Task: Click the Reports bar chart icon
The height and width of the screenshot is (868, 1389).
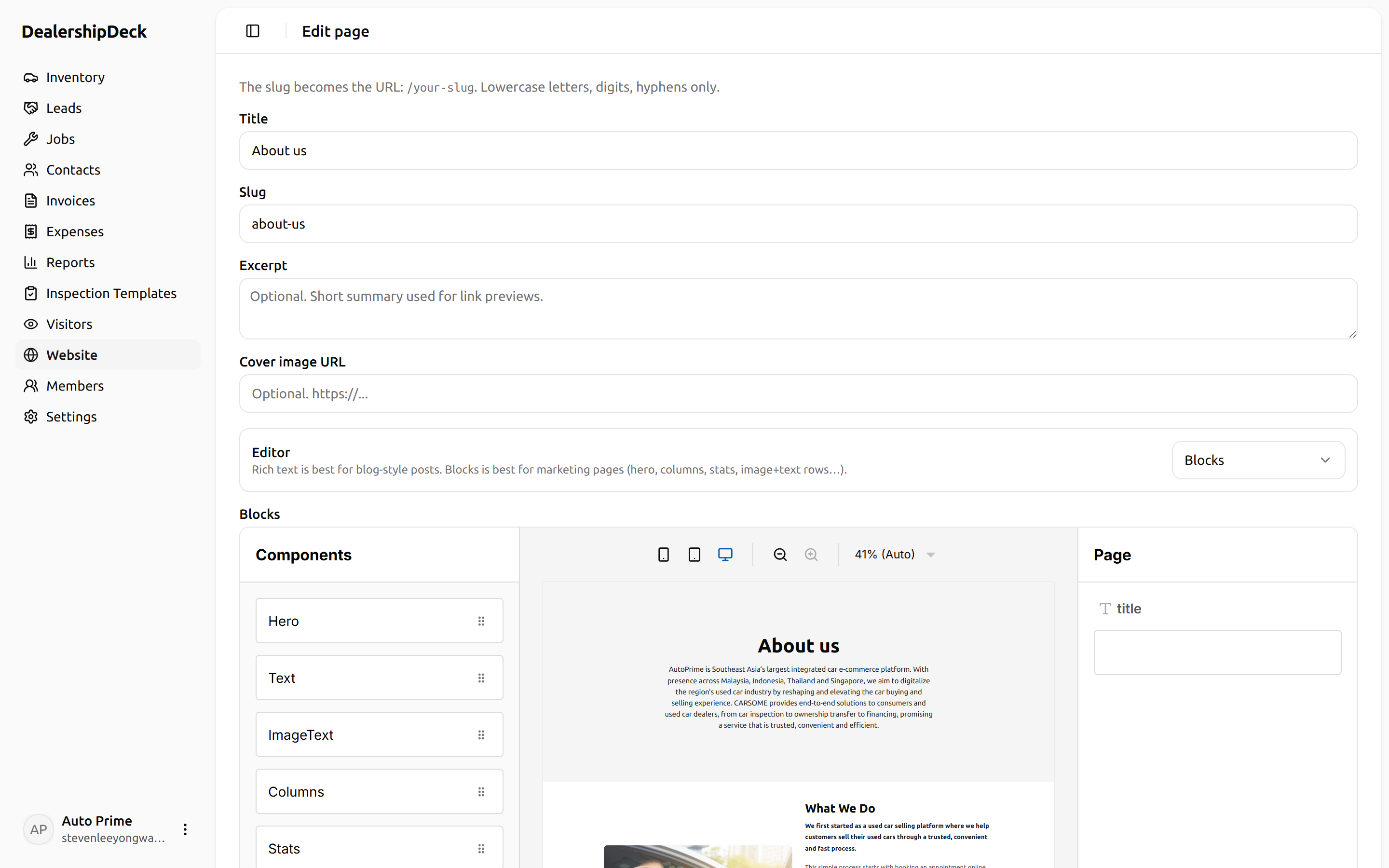Action: pyautogui.click(x=31, y=262)
